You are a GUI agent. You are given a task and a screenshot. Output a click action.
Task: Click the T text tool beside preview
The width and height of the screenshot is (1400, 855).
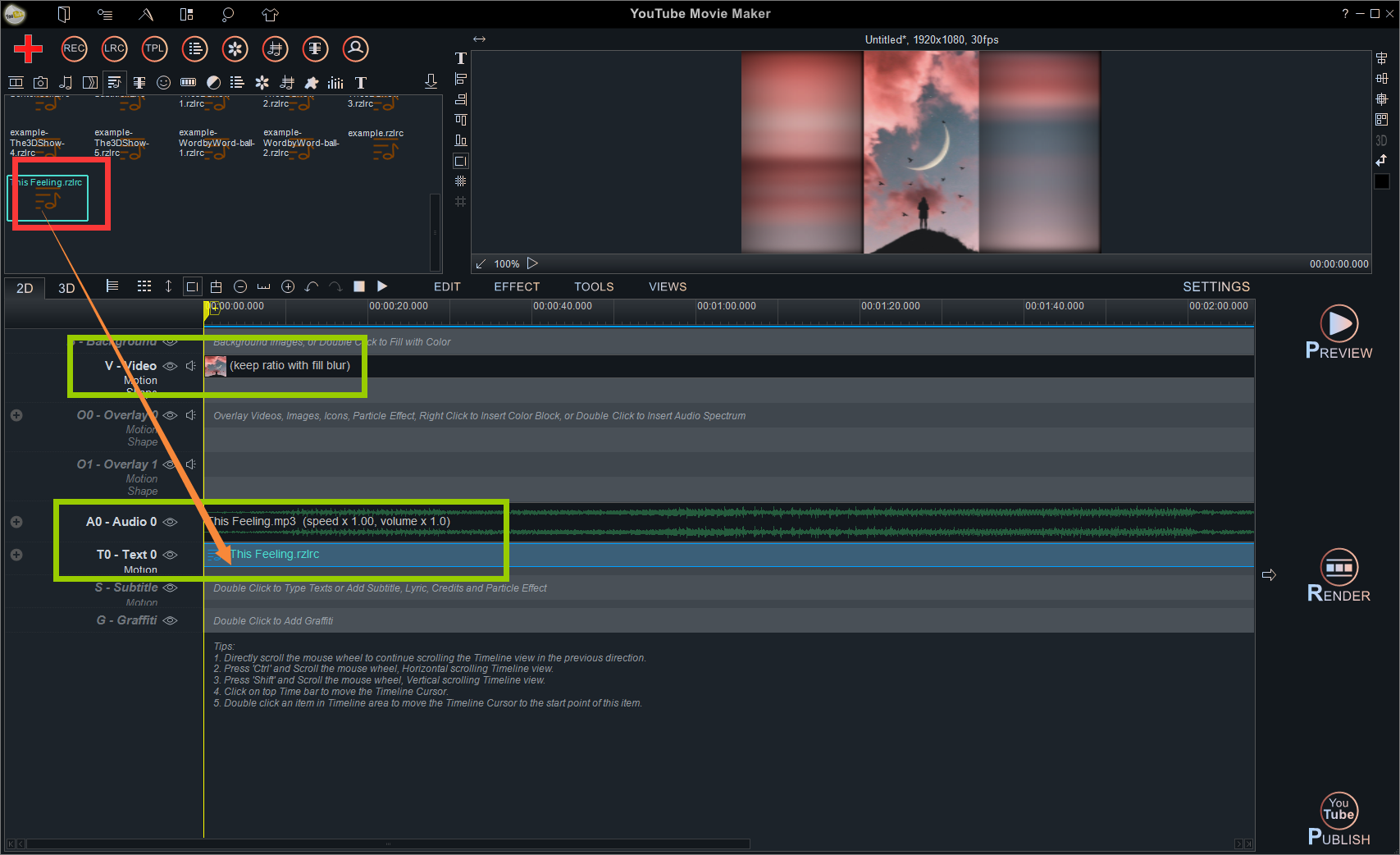click(x=461, y=58)
